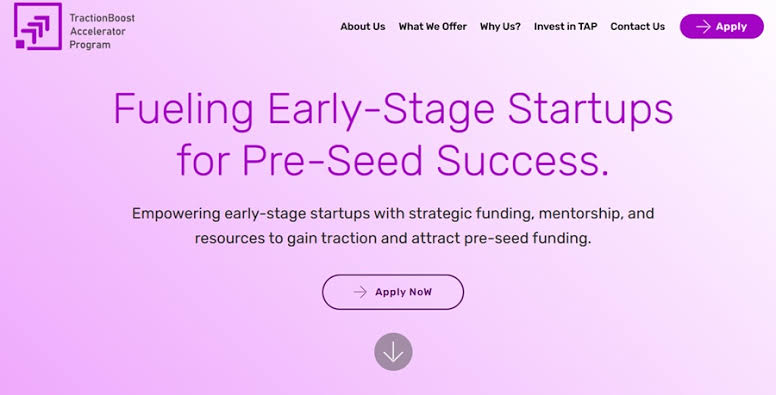This screenshot has width=776, height=395.
Task: Click the arrow icon in Apply NoW button
Action: tap(360, 292)
